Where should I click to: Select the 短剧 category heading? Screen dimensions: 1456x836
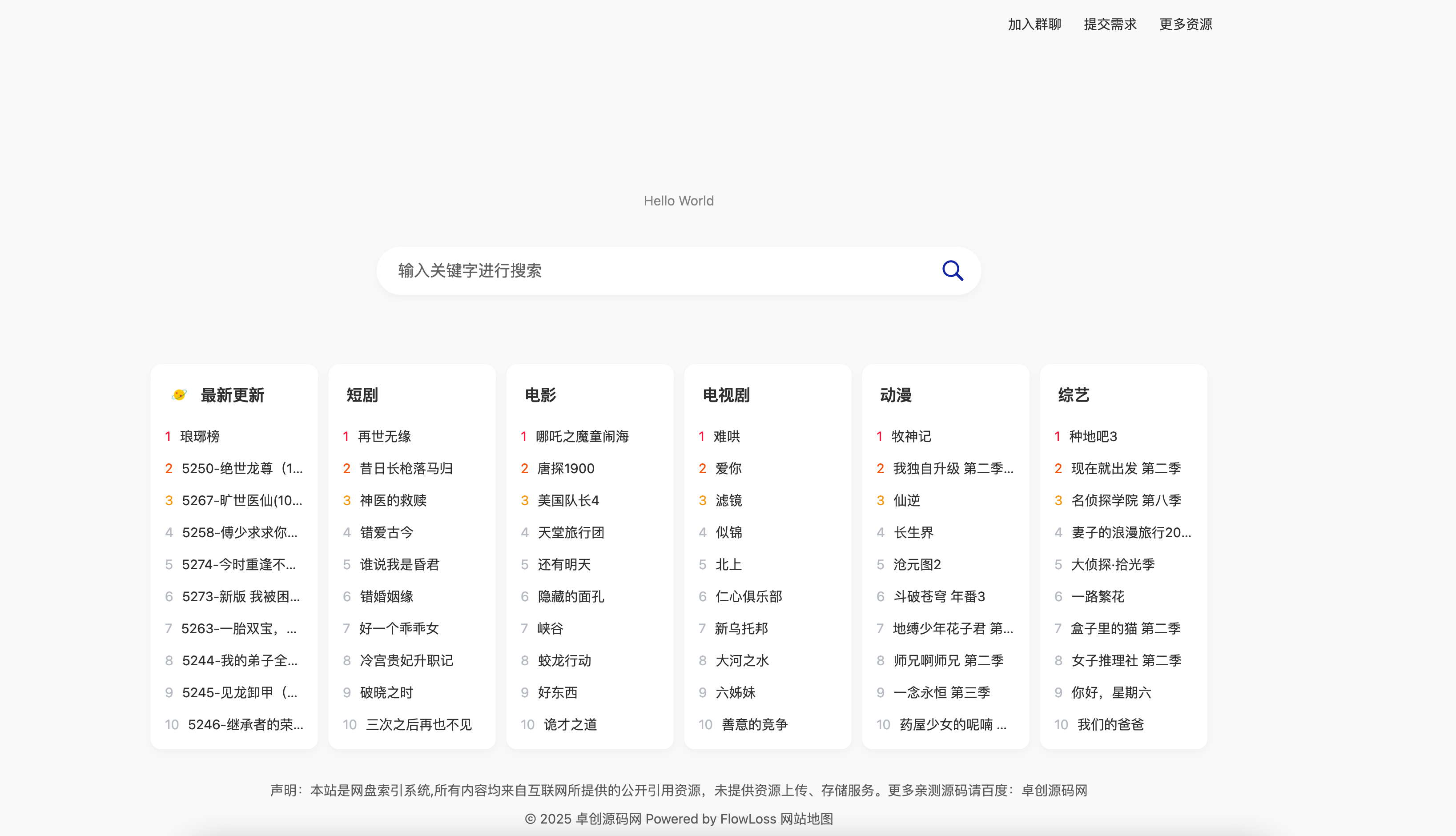click(362, 395)
